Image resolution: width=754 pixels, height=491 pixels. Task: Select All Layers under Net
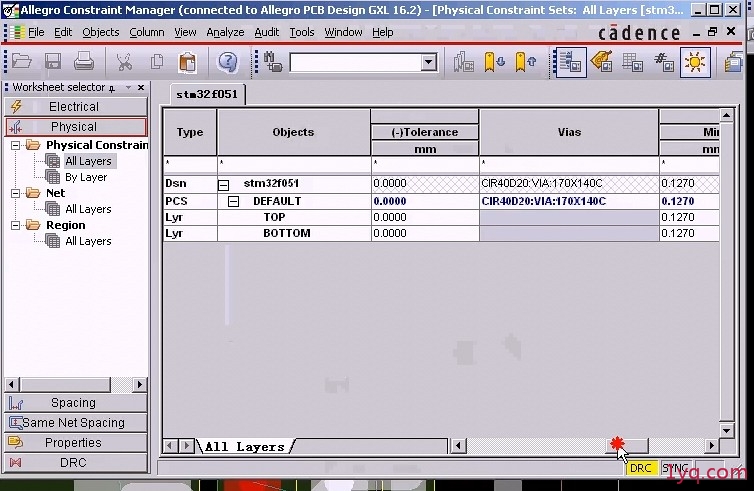tap(88, 209)
